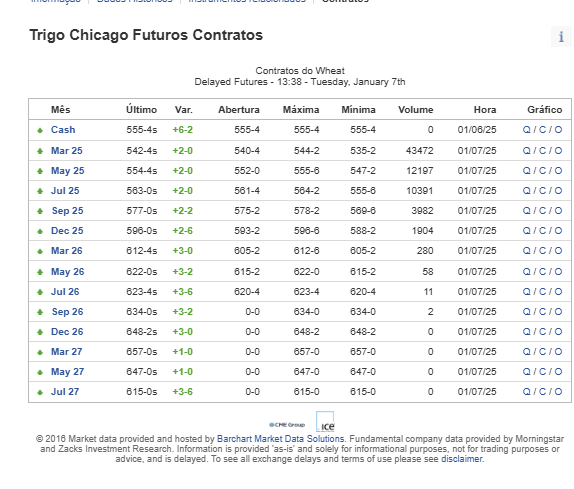574x489 pixels.
Task: Click the Volume column header
Action: point(415,109)
